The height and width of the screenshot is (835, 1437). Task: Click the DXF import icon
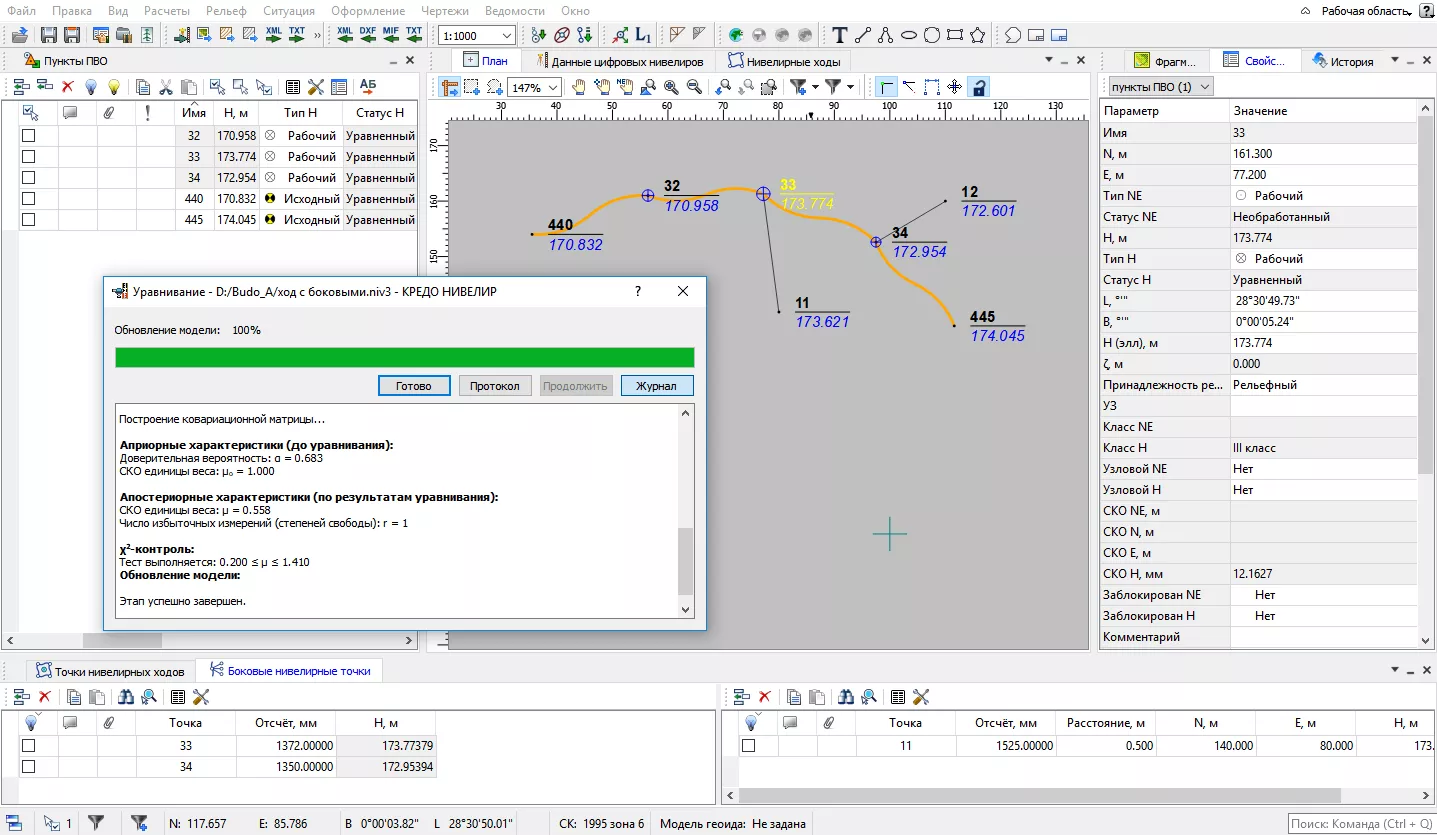pos(368,35)
